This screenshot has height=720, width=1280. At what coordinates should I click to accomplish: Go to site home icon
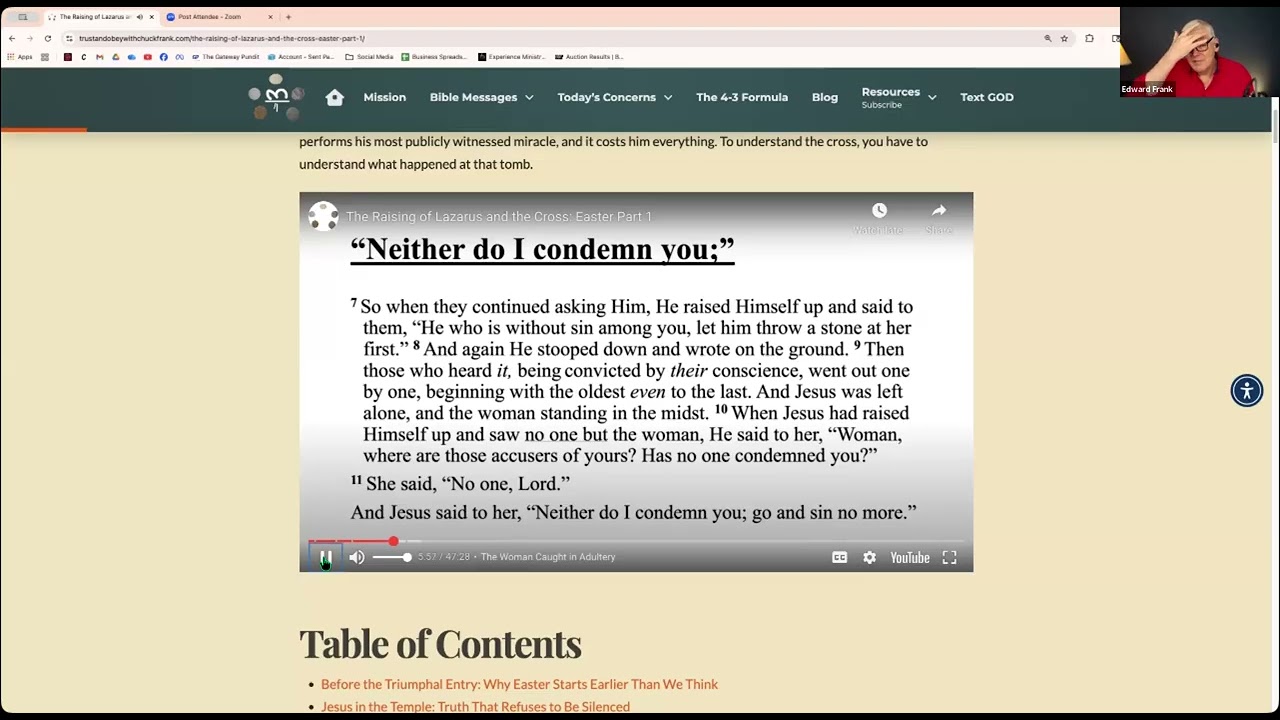335,97
